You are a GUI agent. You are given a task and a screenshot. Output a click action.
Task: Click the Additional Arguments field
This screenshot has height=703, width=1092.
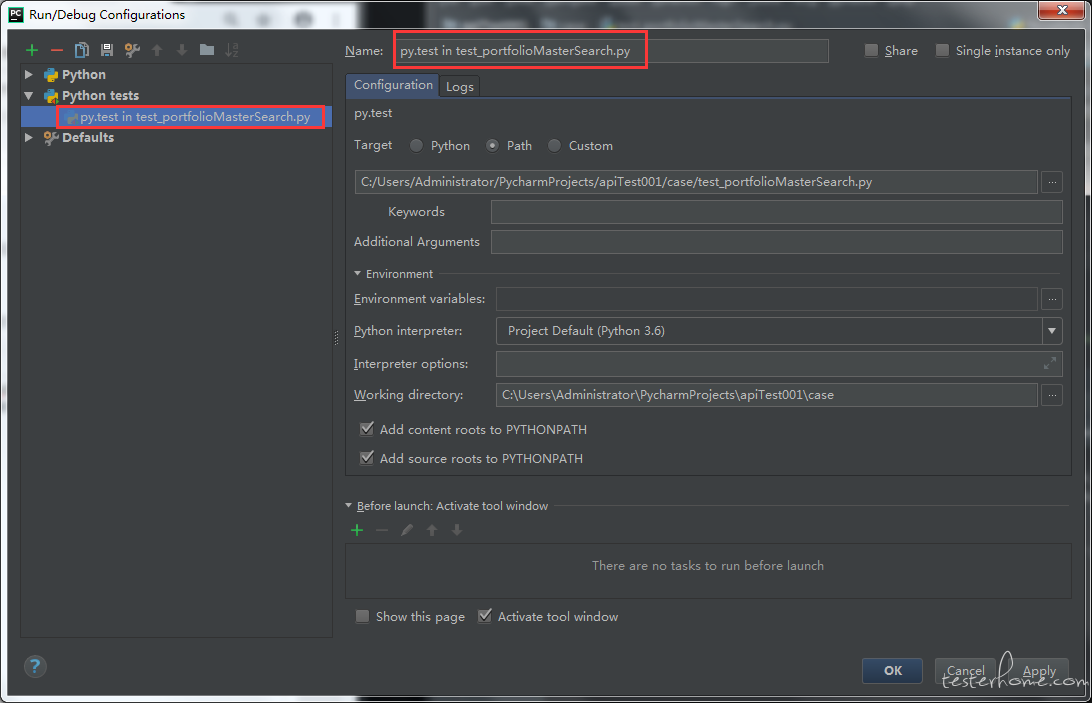tap(777, 242)
